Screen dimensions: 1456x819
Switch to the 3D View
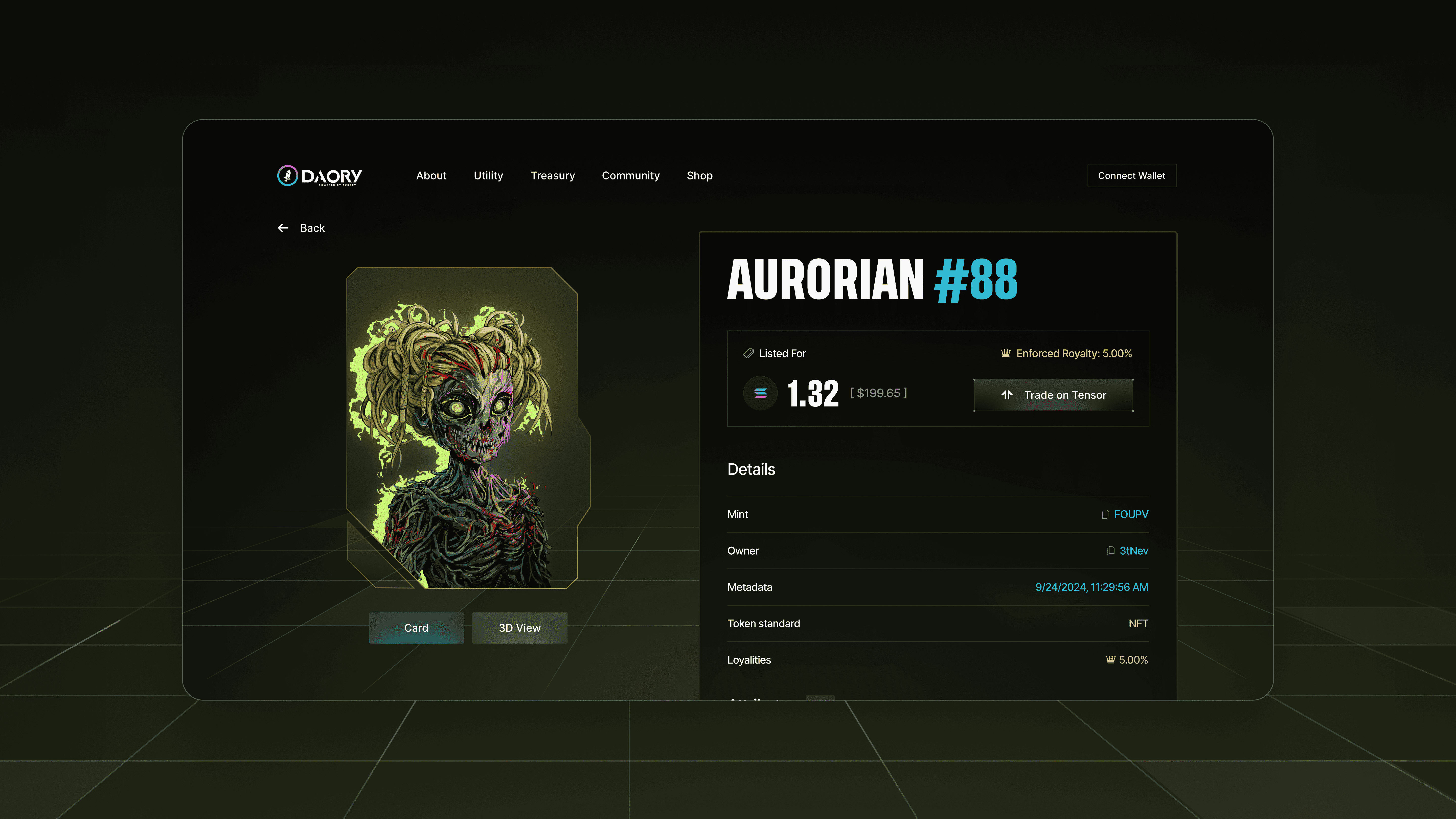[519, 628]
